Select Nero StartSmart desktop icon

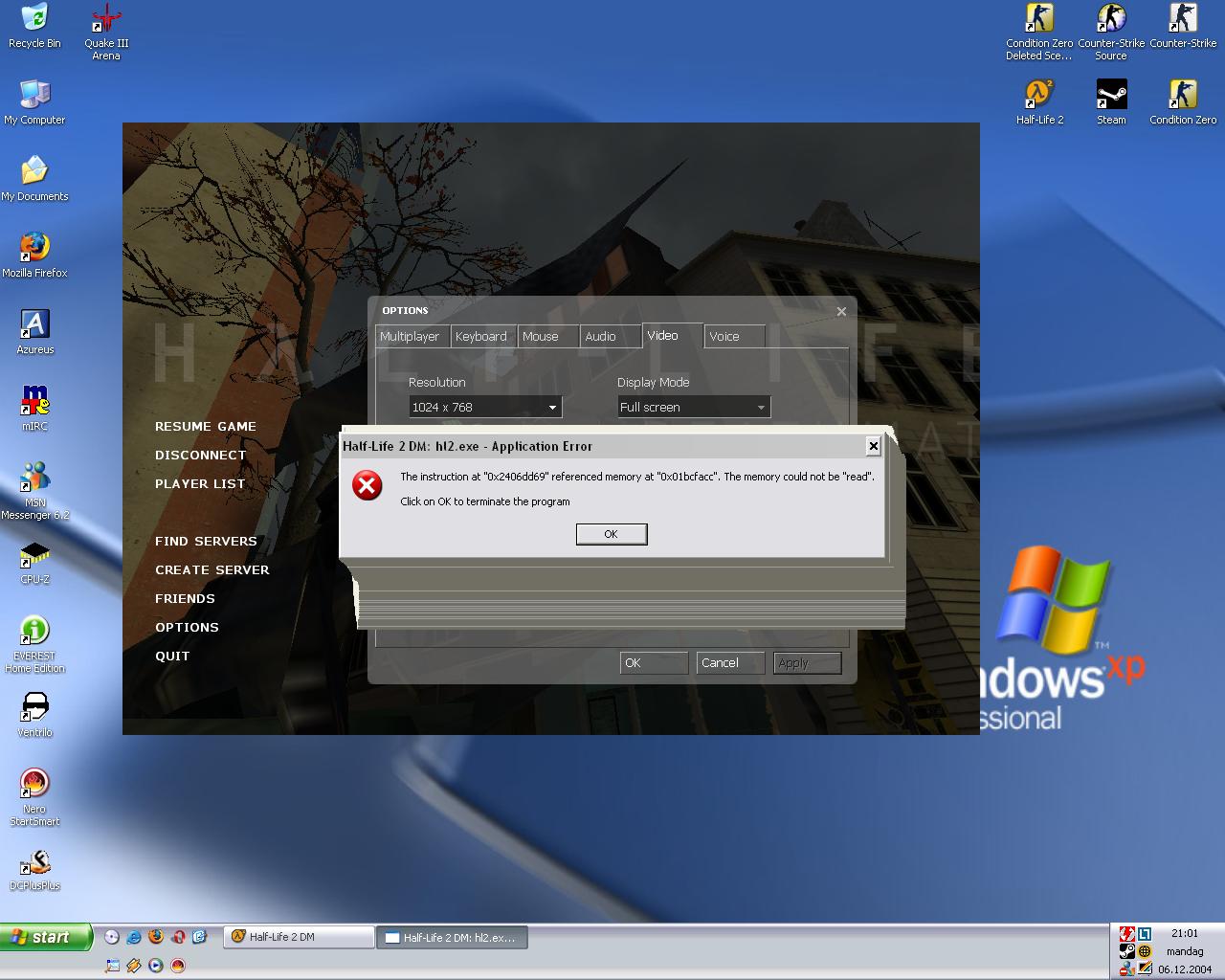pyautogui.click(x=34, y=797)
